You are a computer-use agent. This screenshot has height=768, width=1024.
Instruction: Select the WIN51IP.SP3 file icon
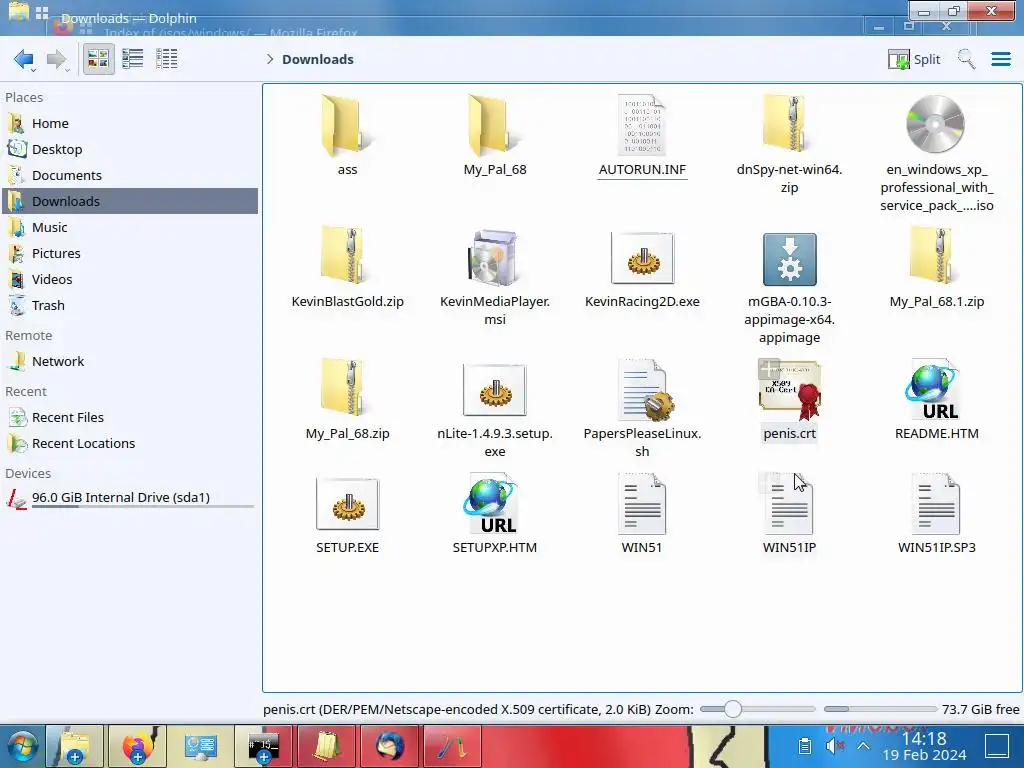936,504
